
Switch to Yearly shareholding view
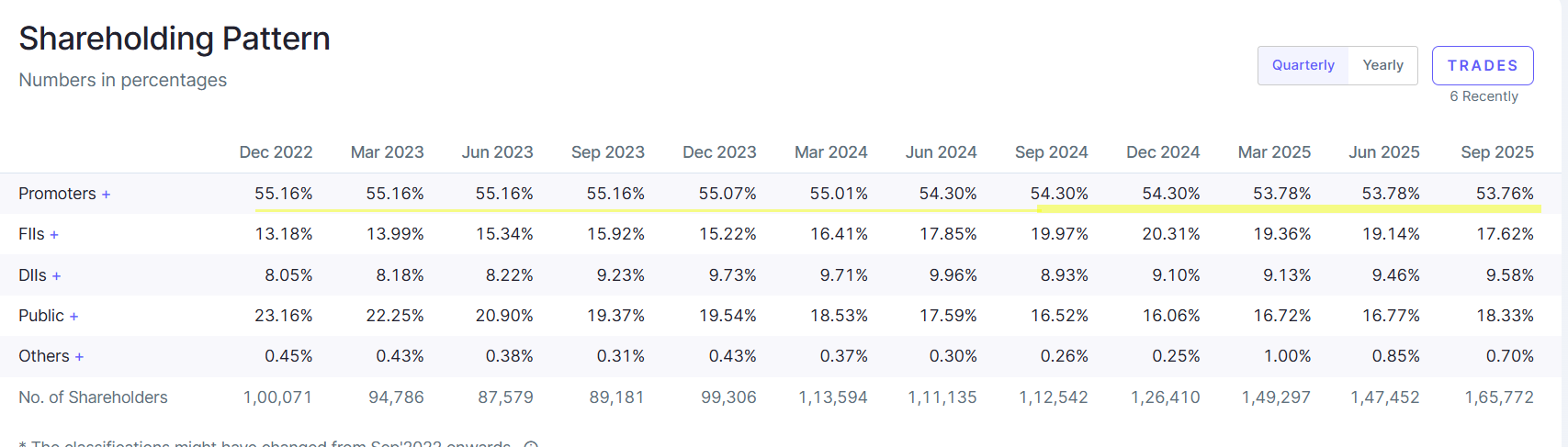coord(1382,65)
